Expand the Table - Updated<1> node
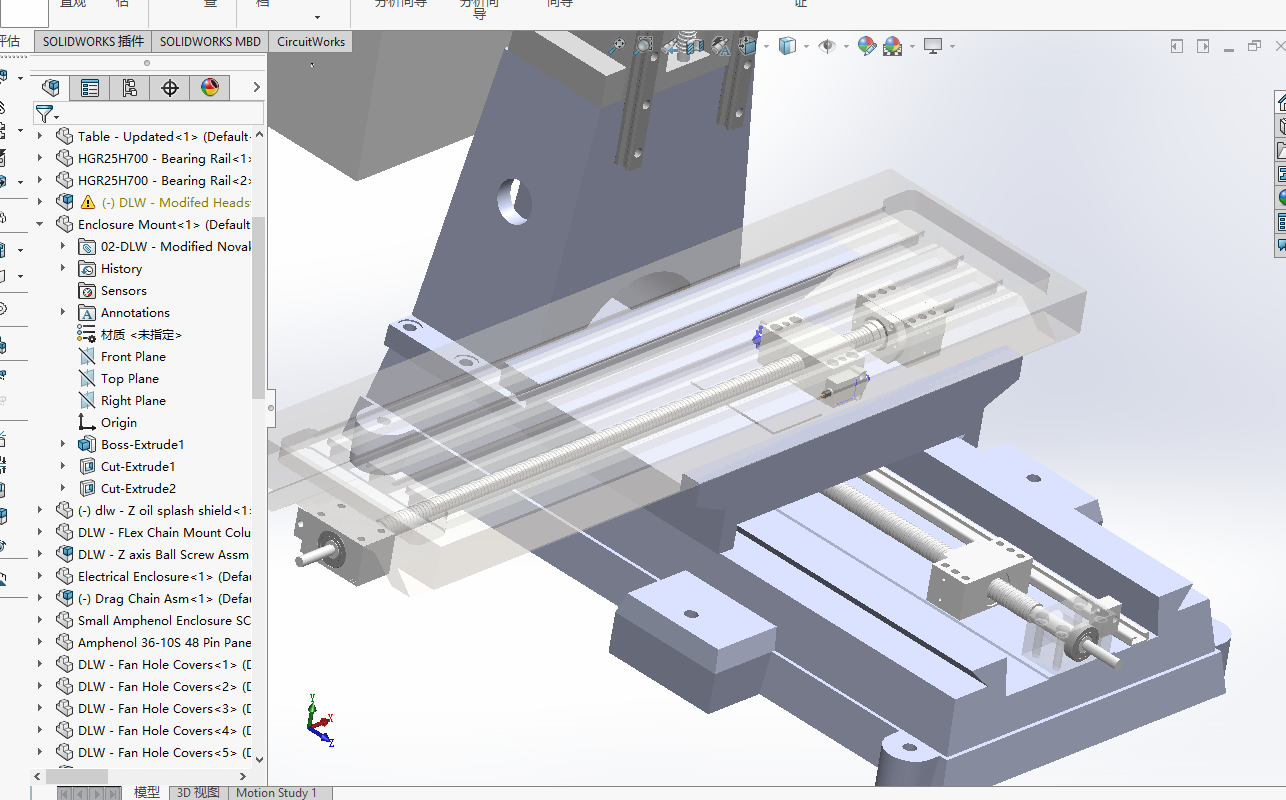 pyautogui.click(x=40, y=136)
